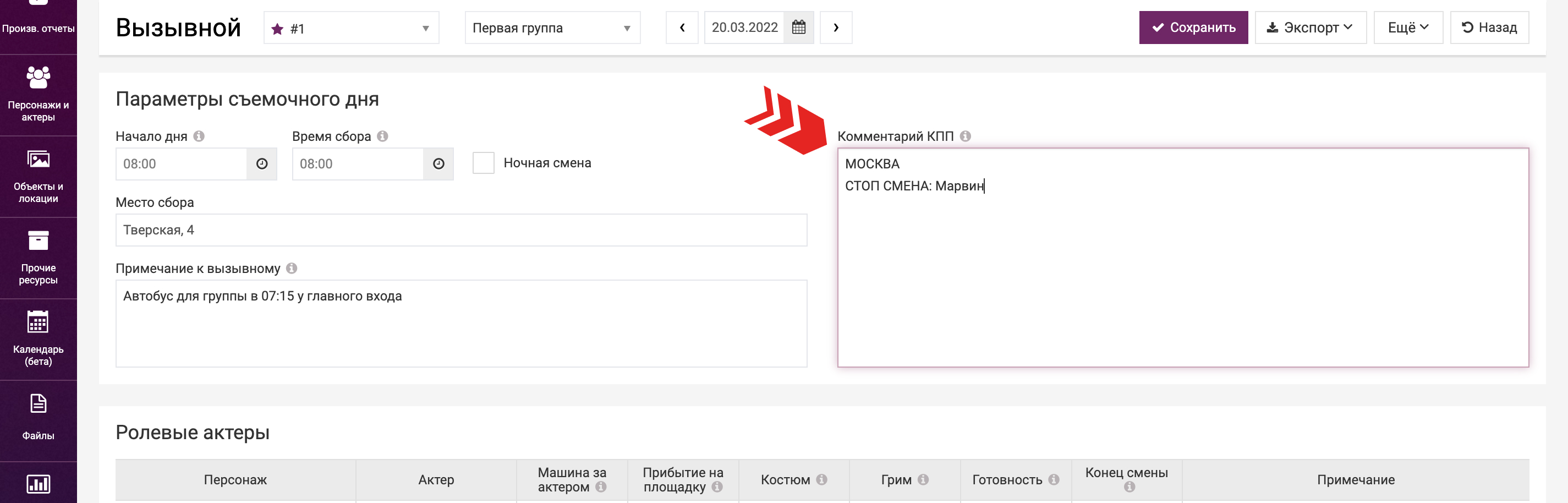Screen dimensions: 1568x503
Task: Go to next day arrow
Action: pos(836,28)
